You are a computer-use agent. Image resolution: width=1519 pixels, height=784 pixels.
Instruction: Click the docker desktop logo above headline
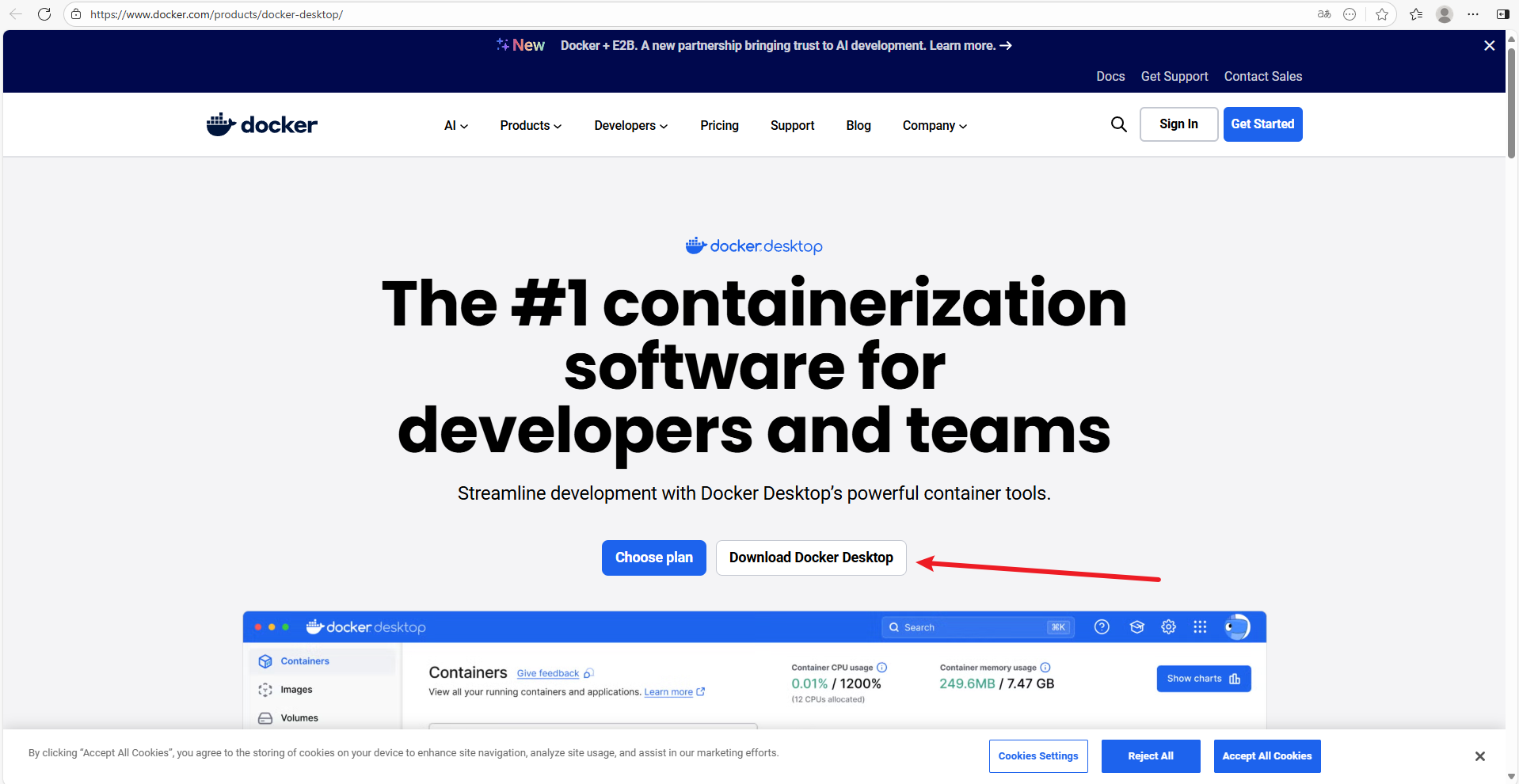pos(754,246)
